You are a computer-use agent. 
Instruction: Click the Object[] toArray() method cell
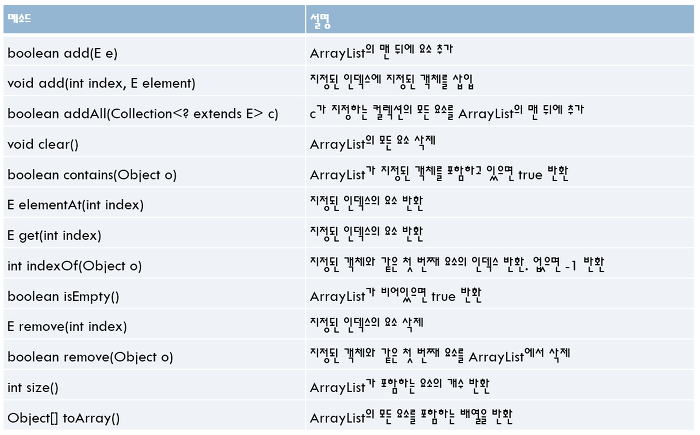click(154, 415)
